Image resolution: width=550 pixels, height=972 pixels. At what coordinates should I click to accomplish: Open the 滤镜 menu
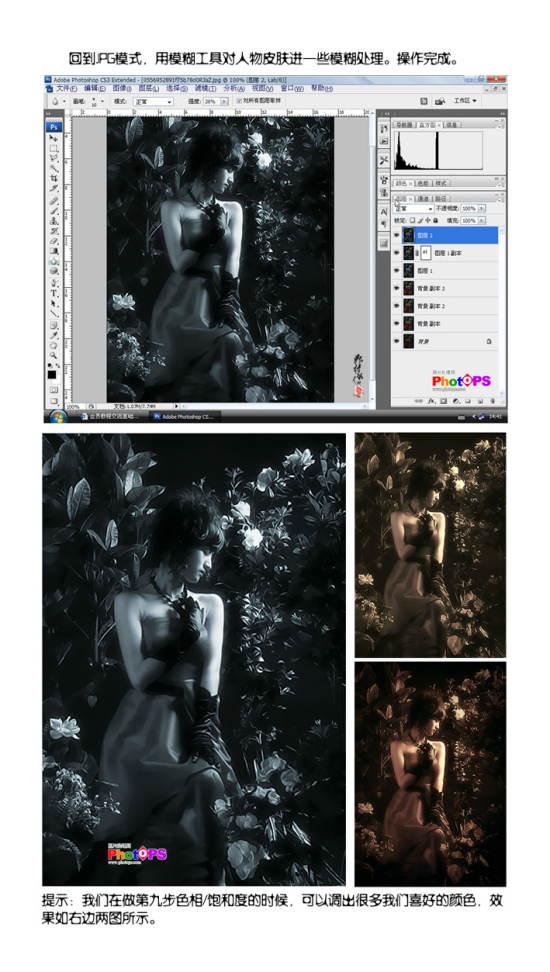pyautogui.click(x=205, y=89)
